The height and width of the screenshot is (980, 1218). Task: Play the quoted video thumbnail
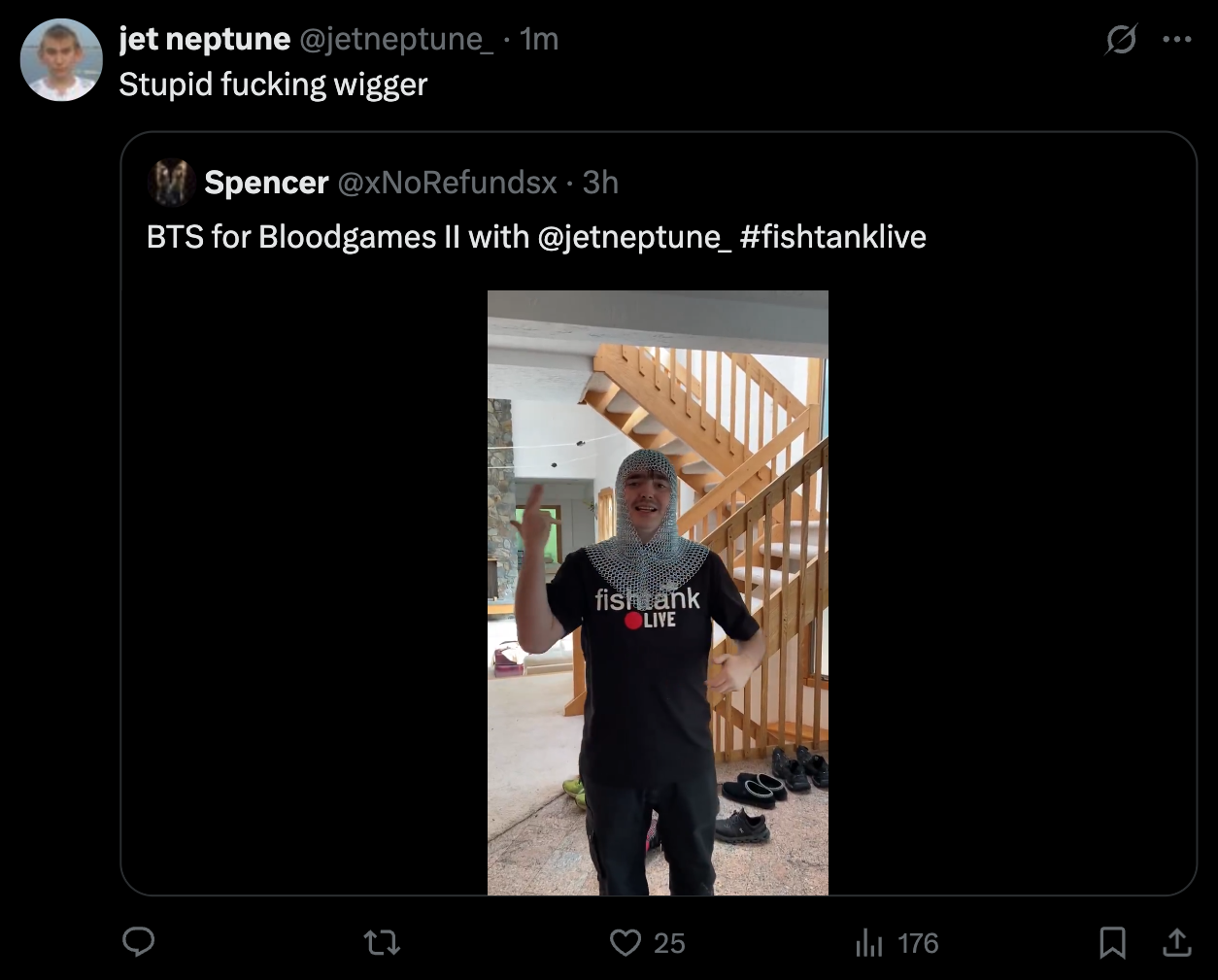tap(658, 592)
